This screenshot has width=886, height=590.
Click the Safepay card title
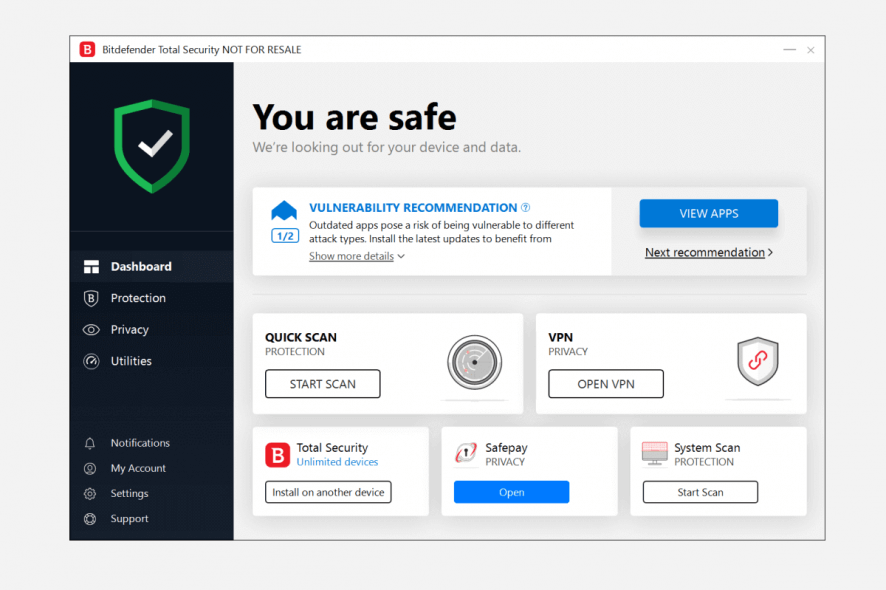[x=506, y=448]
